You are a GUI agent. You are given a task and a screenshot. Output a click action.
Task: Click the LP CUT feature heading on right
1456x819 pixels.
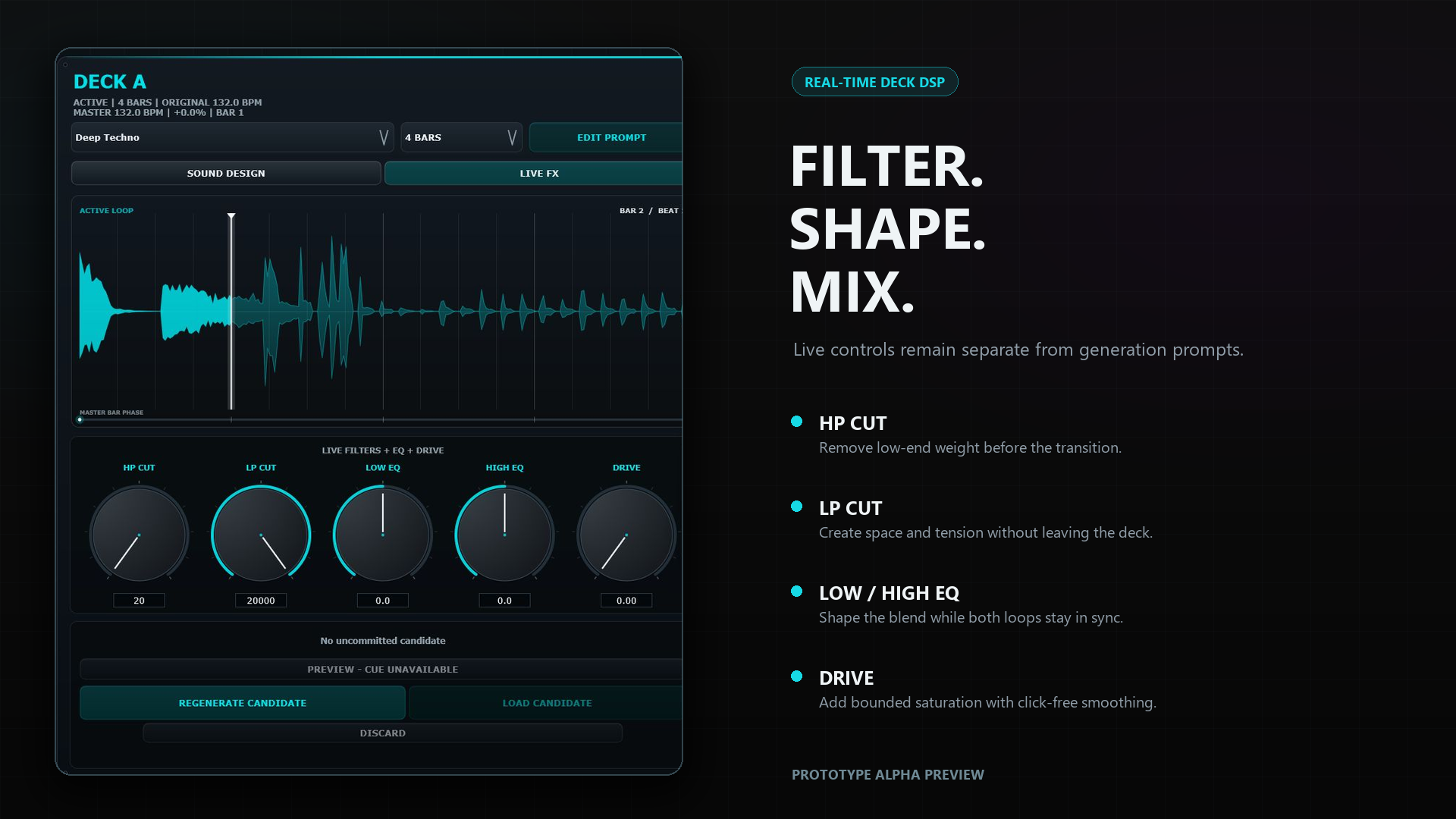[x=850, y=508]
